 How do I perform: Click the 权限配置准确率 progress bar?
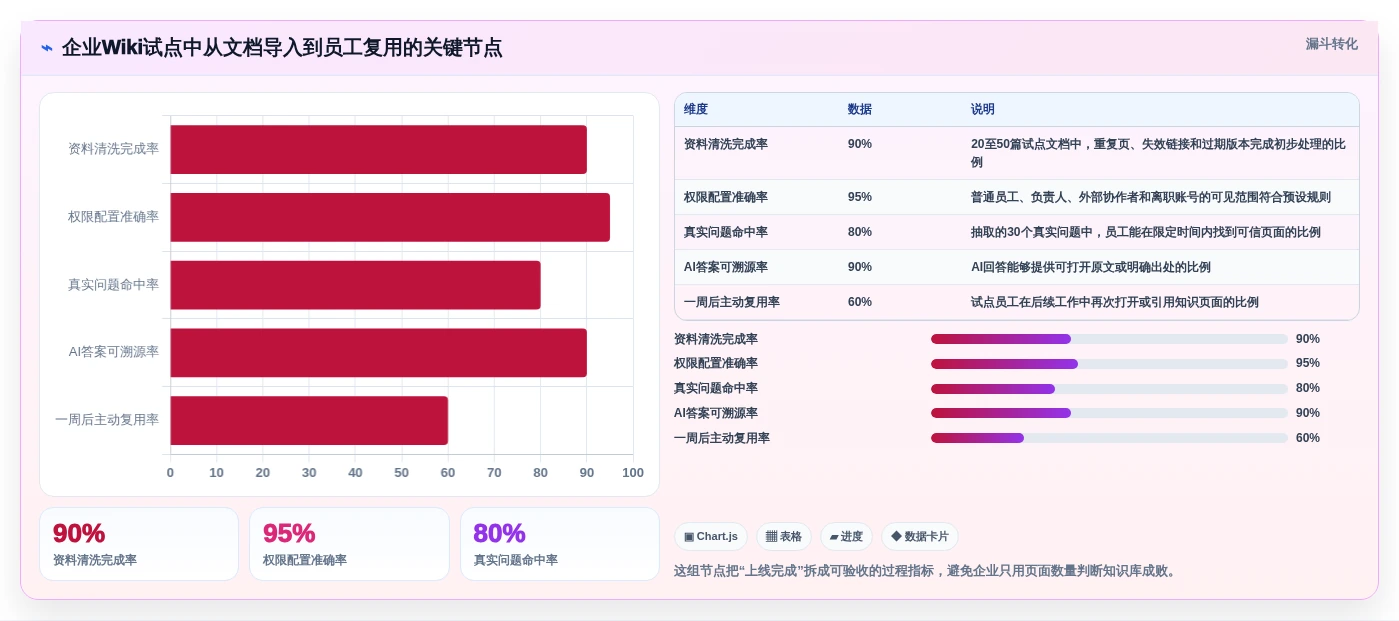1109,364
